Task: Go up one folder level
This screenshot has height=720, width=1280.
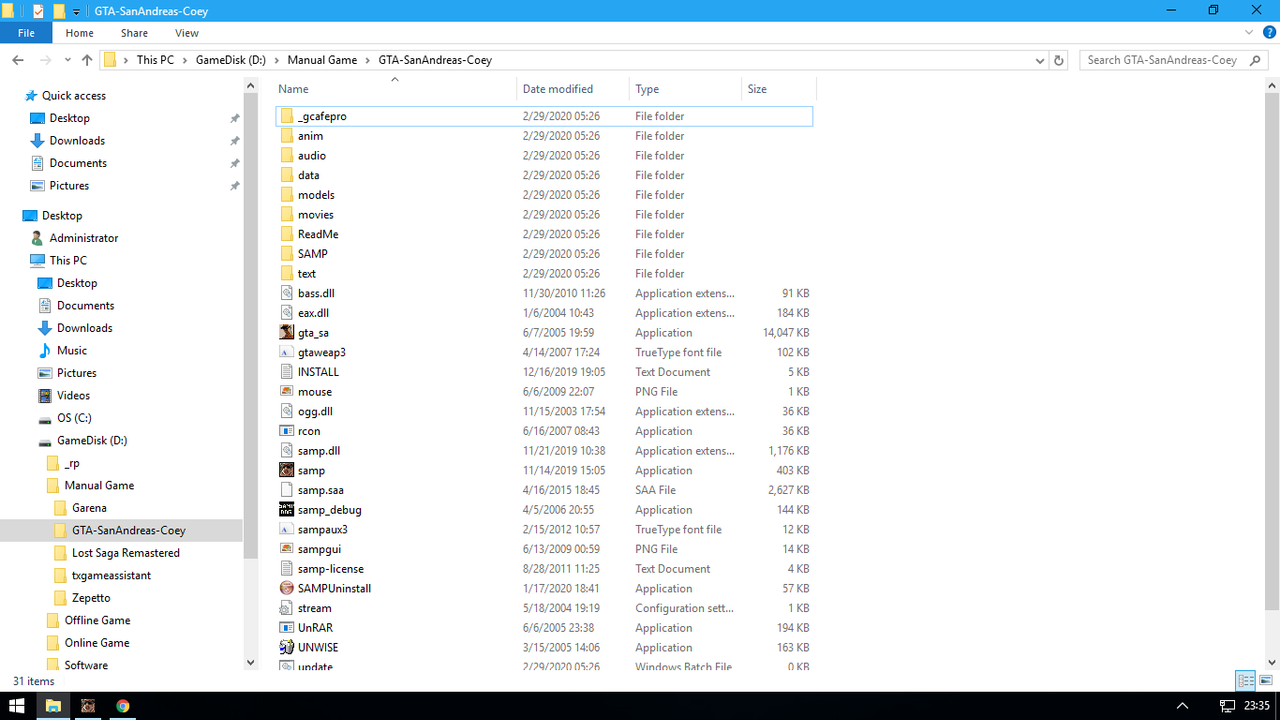Action: [87, 60]
